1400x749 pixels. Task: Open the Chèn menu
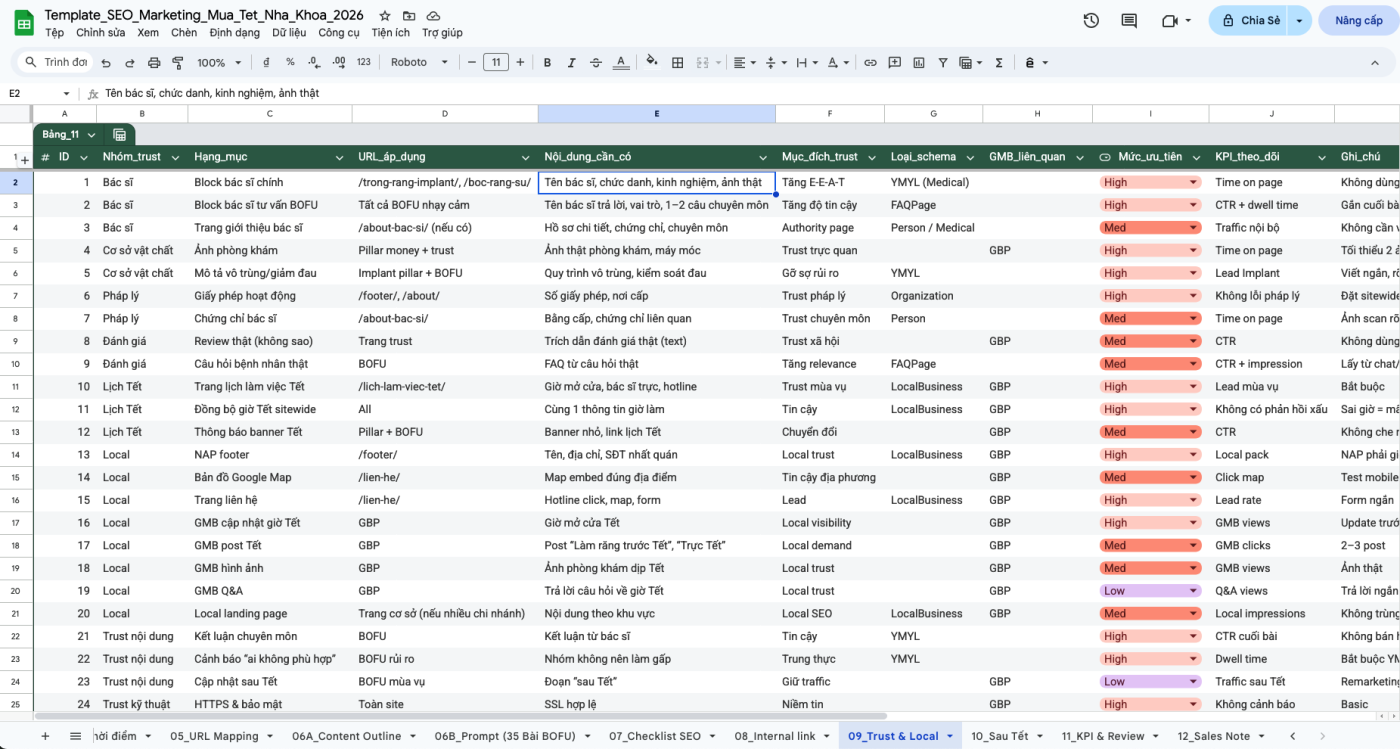[184, 33]
